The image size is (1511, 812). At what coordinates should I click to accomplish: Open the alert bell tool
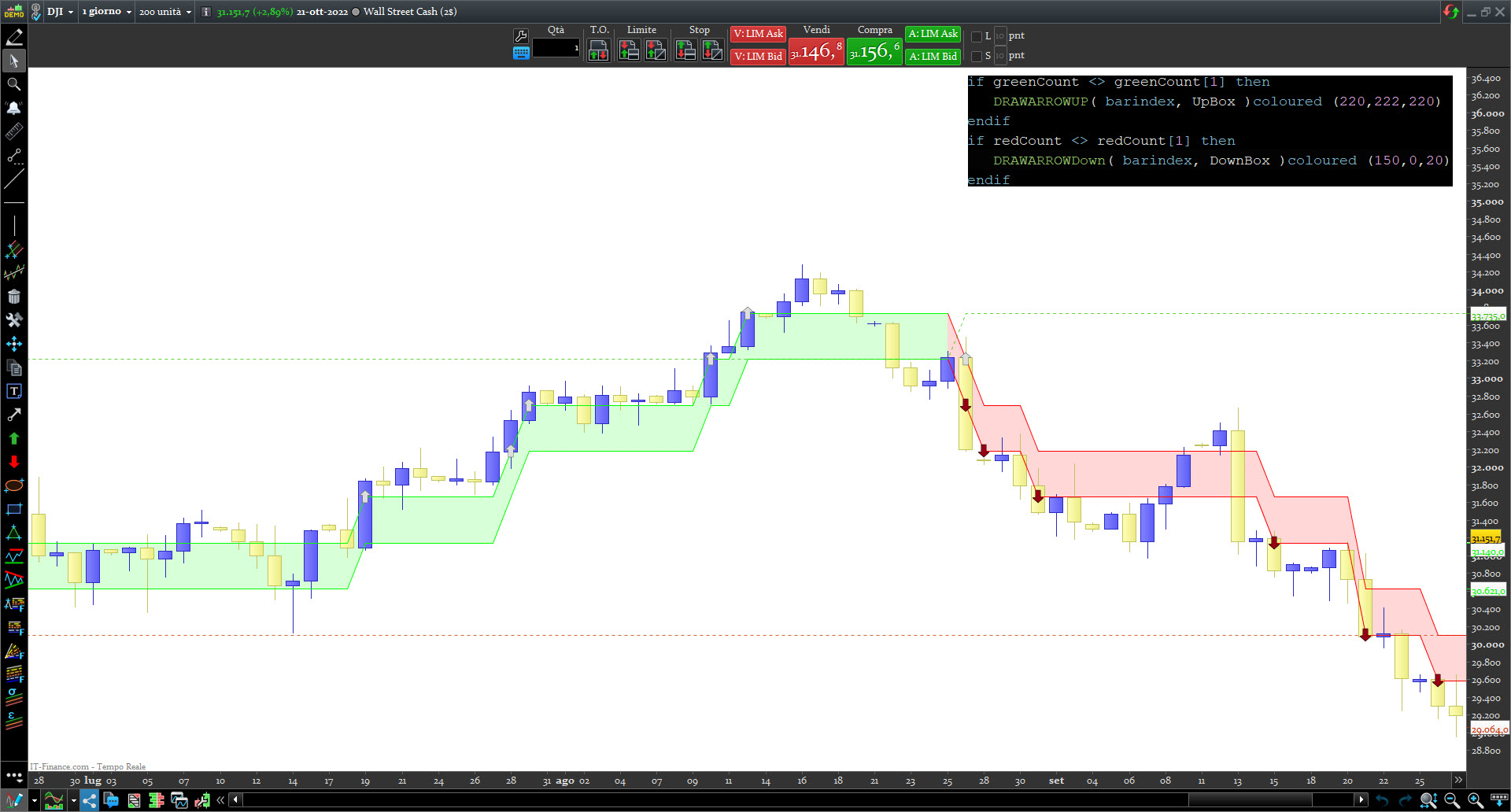(14, 108)
